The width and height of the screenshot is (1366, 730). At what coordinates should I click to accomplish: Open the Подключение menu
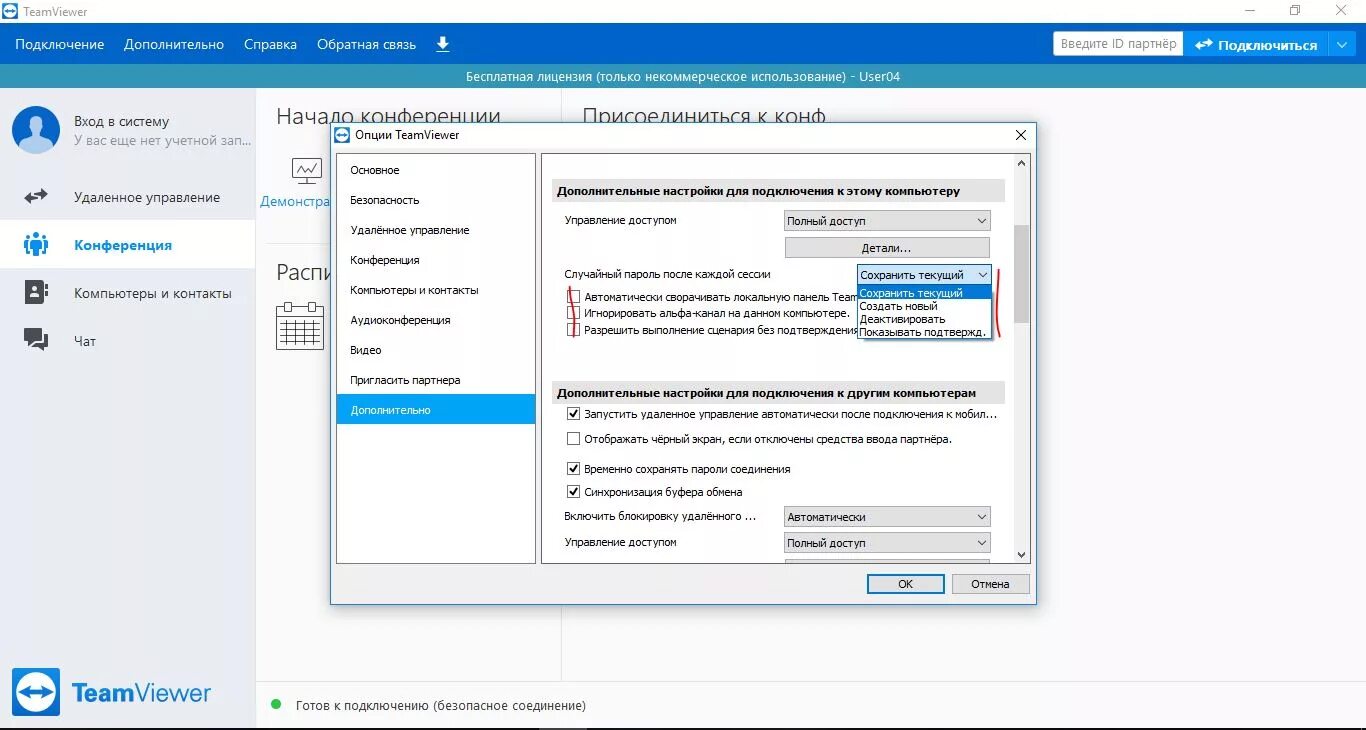[x=60, y=44]
